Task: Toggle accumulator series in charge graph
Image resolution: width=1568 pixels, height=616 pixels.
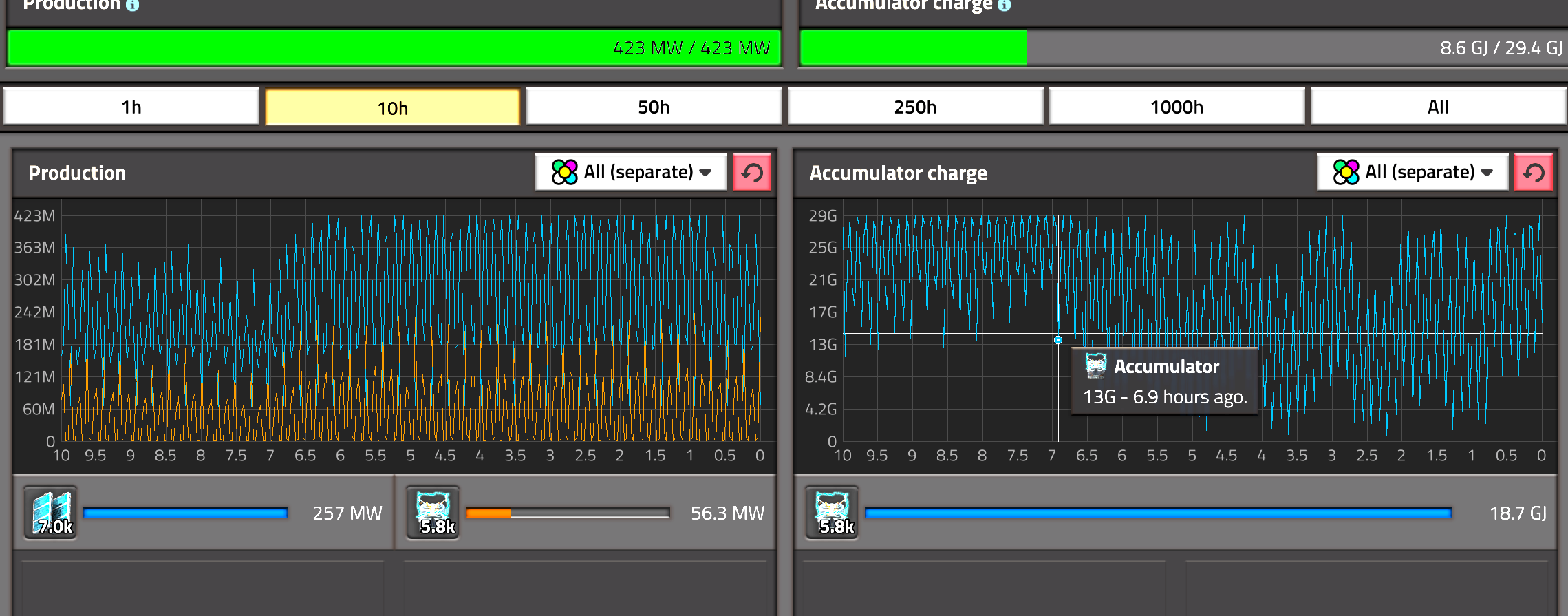Action: click(x=832, y=513)
